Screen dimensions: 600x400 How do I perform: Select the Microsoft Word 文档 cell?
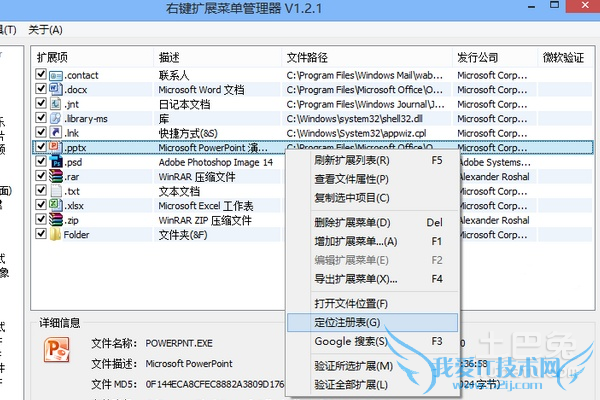coord(201,90)
